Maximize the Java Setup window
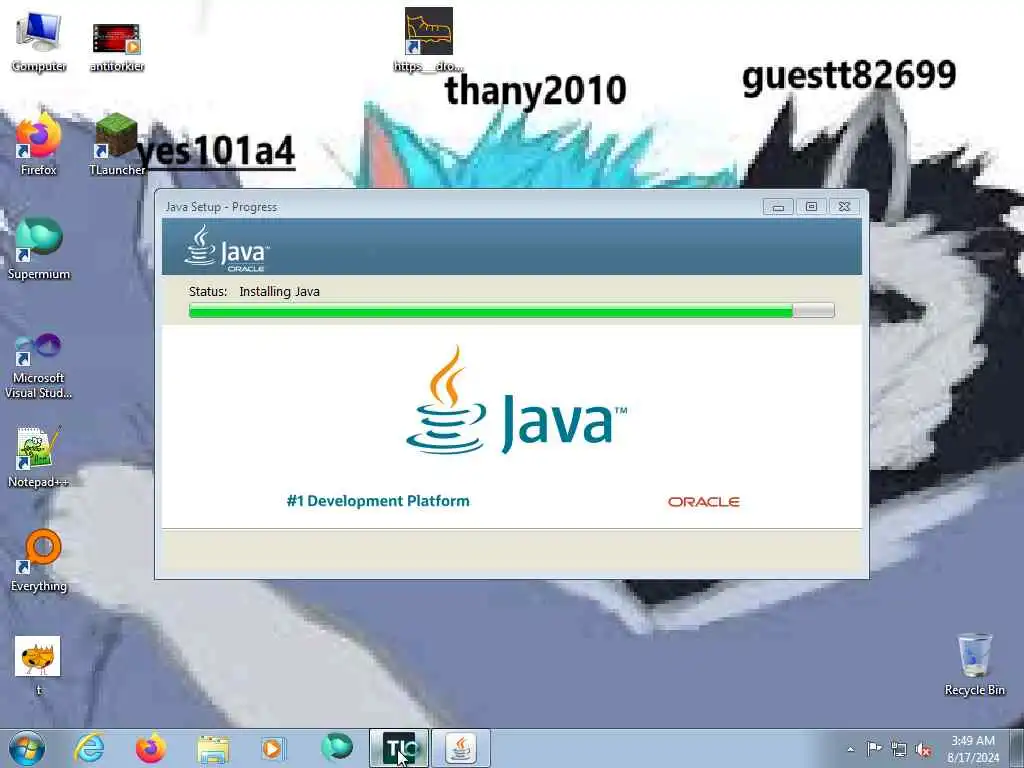 (x=811, y=206)
